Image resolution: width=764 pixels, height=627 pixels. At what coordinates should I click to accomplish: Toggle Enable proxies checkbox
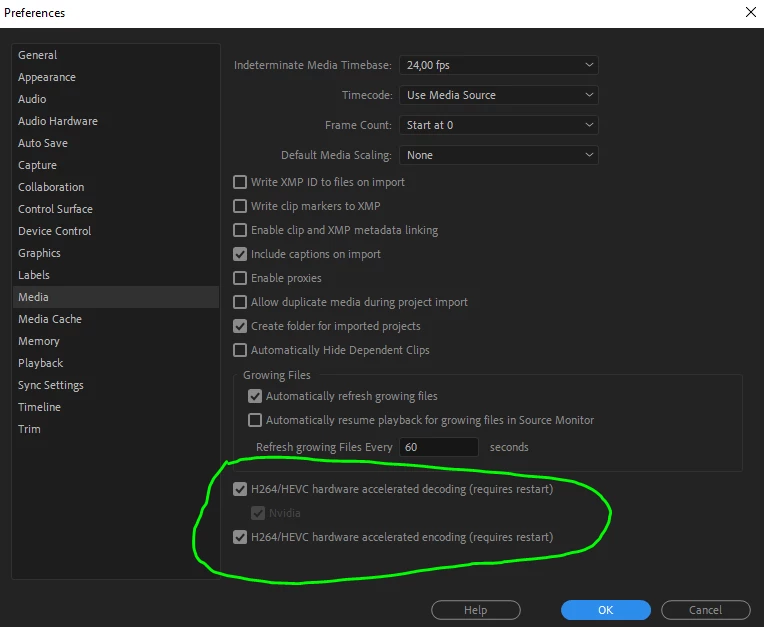coord(240,278)
